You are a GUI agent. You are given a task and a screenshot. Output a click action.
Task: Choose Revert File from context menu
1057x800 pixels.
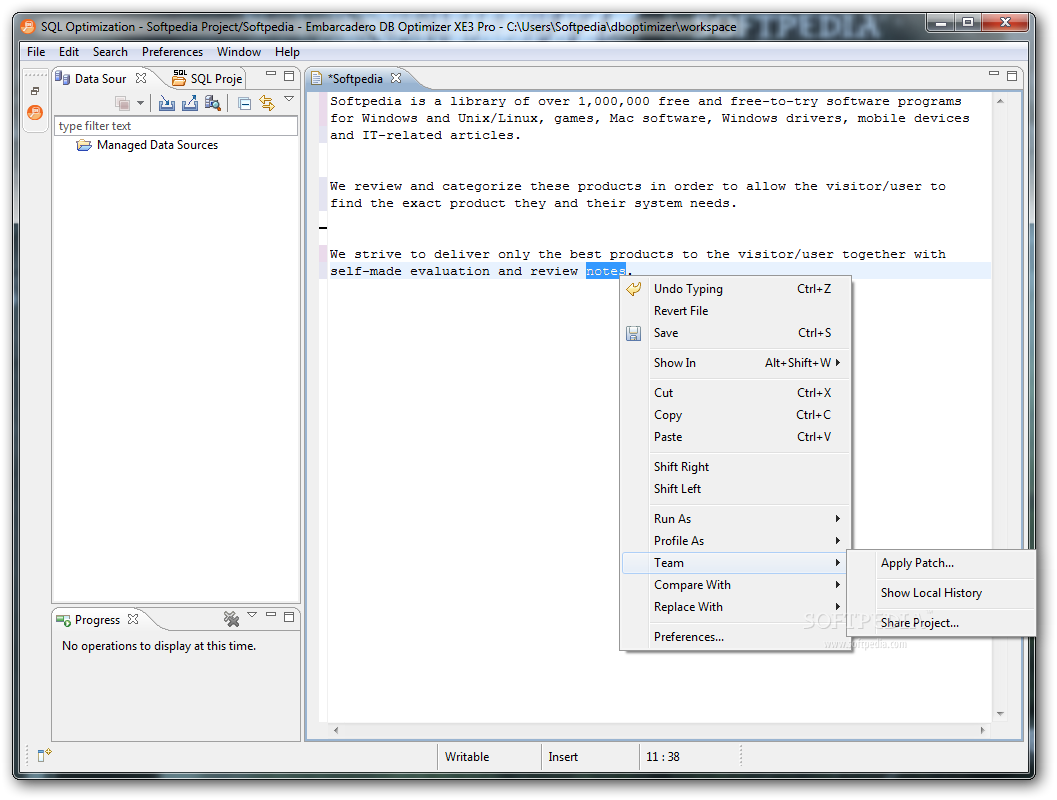[x=736, y=311]
